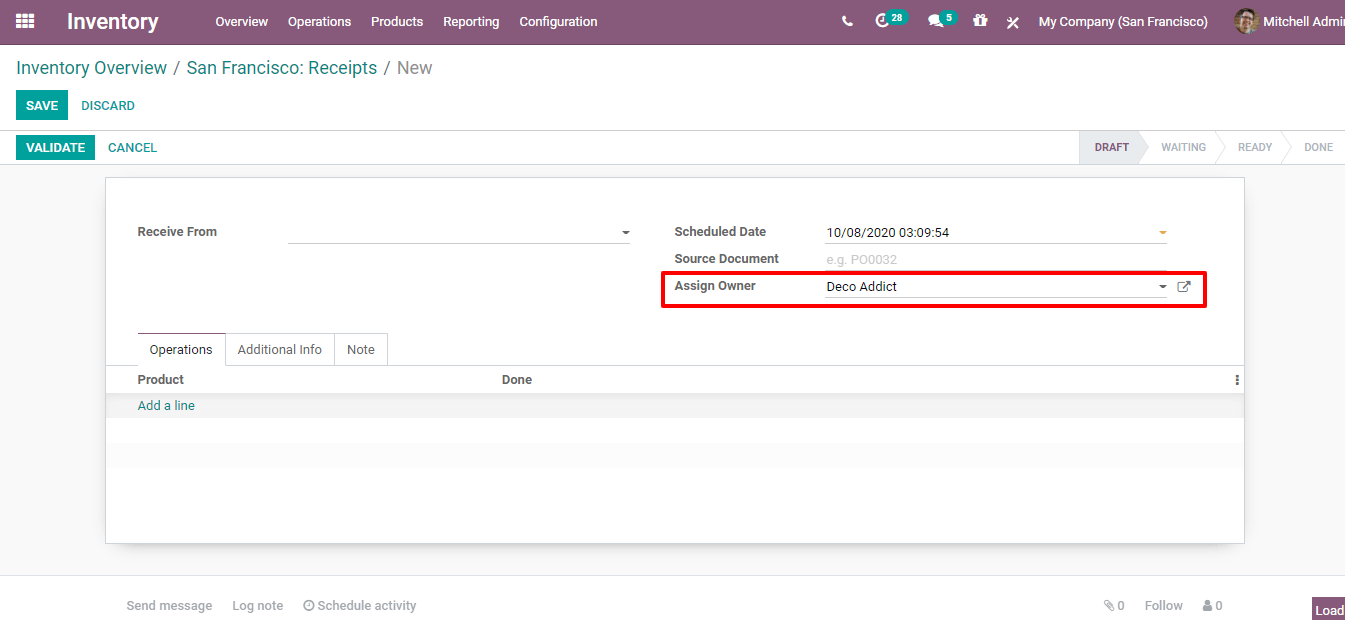Click Log note in chatter
Screen dimensions: 1345x620
click(x=258, y=606)
